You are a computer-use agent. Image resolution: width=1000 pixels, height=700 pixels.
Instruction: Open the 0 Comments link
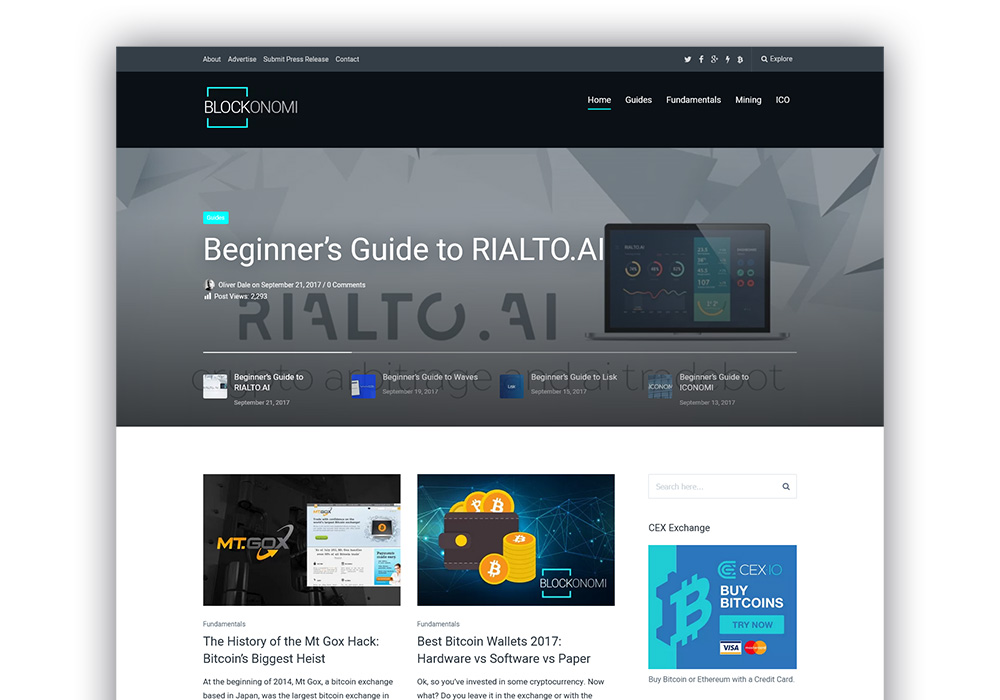[346, 285]
